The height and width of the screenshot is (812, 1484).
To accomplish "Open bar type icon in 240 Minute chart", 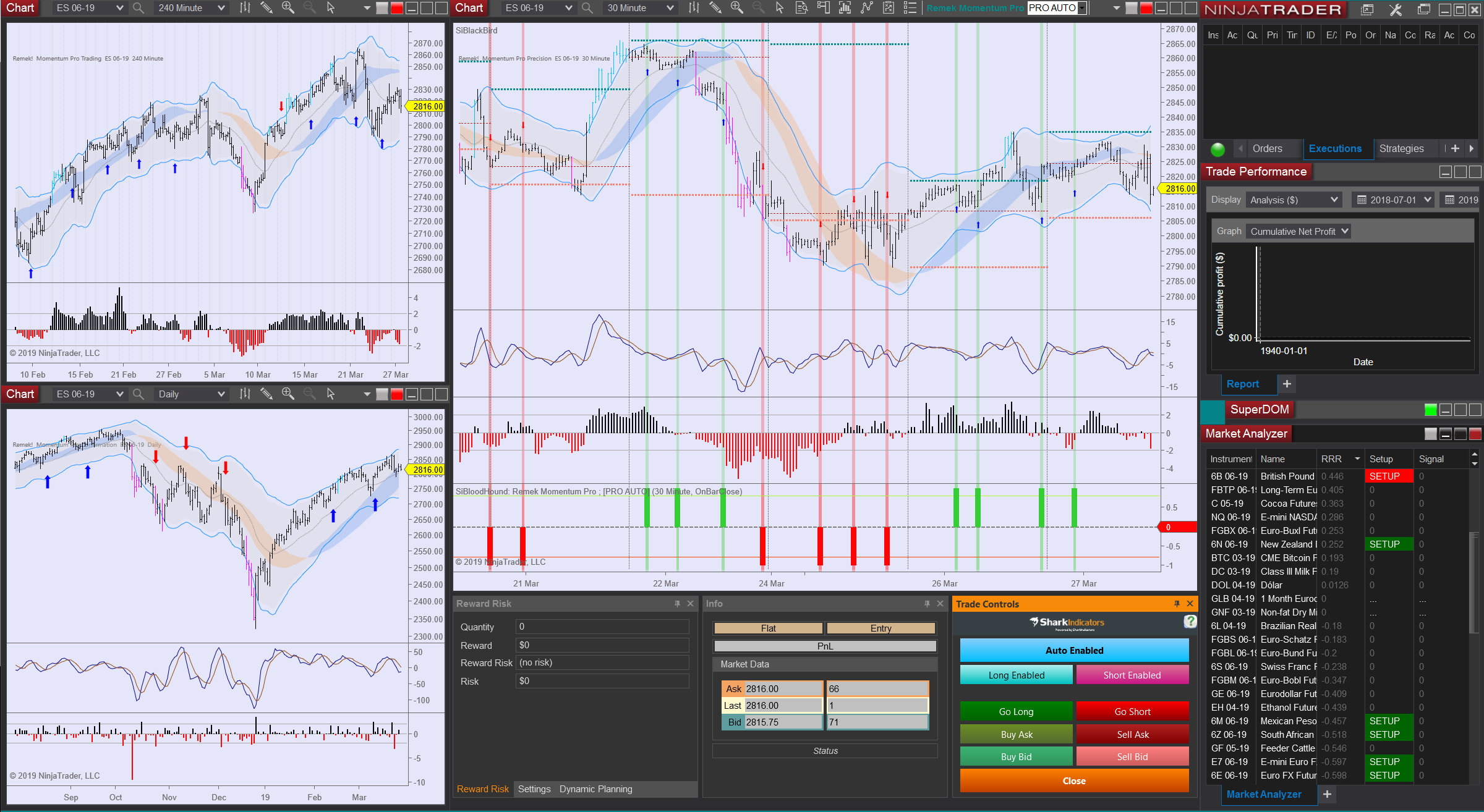I will click(x=245, y=8).
